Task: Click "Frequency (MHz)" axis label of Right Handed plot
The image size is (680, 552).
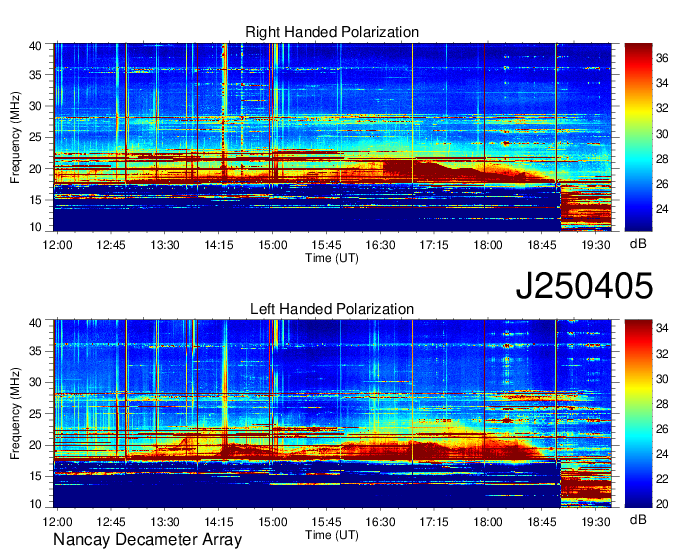Action: 15,137
